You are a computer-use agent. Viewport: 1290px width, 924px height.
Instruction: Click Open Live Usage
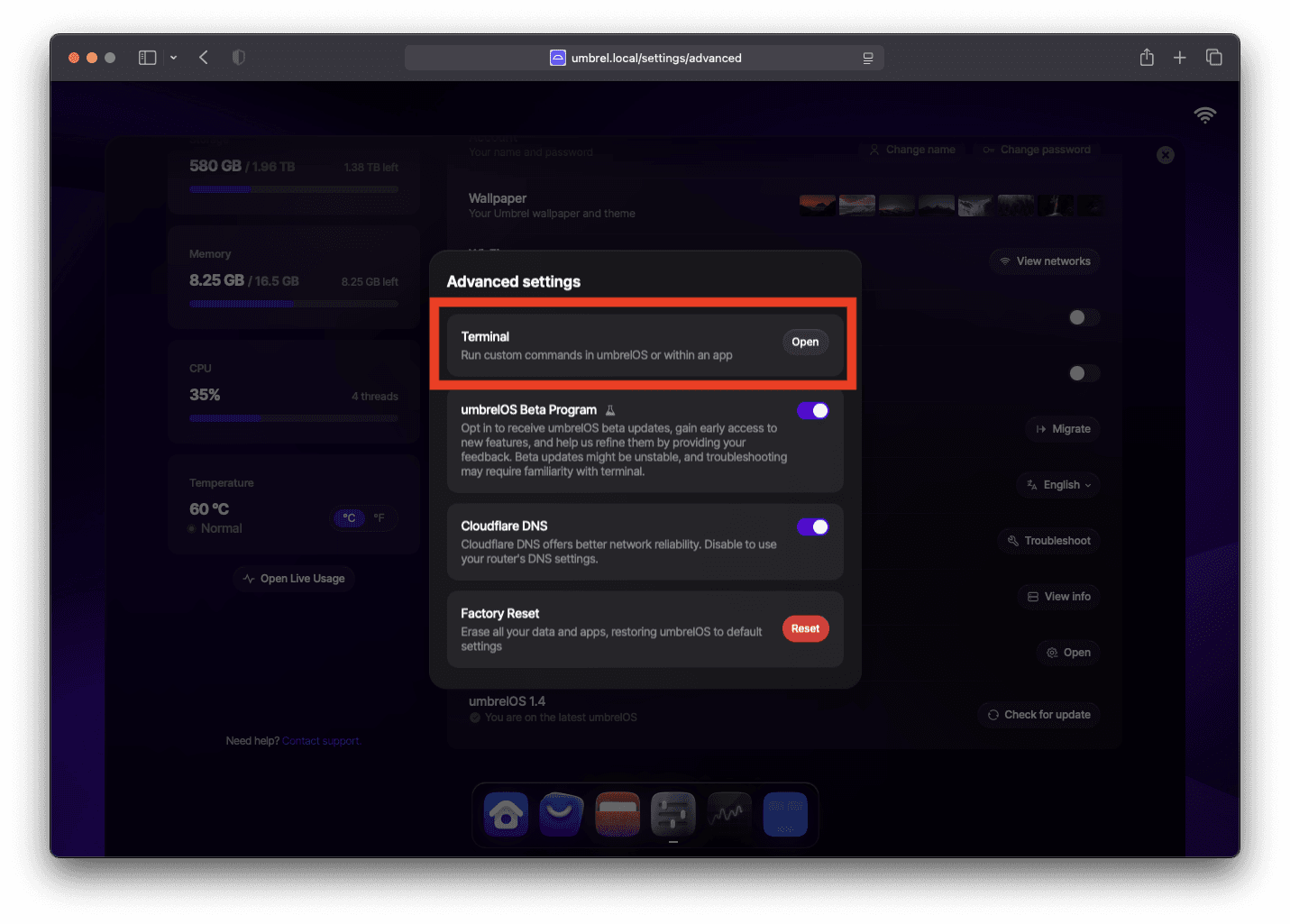pos(294,579)
